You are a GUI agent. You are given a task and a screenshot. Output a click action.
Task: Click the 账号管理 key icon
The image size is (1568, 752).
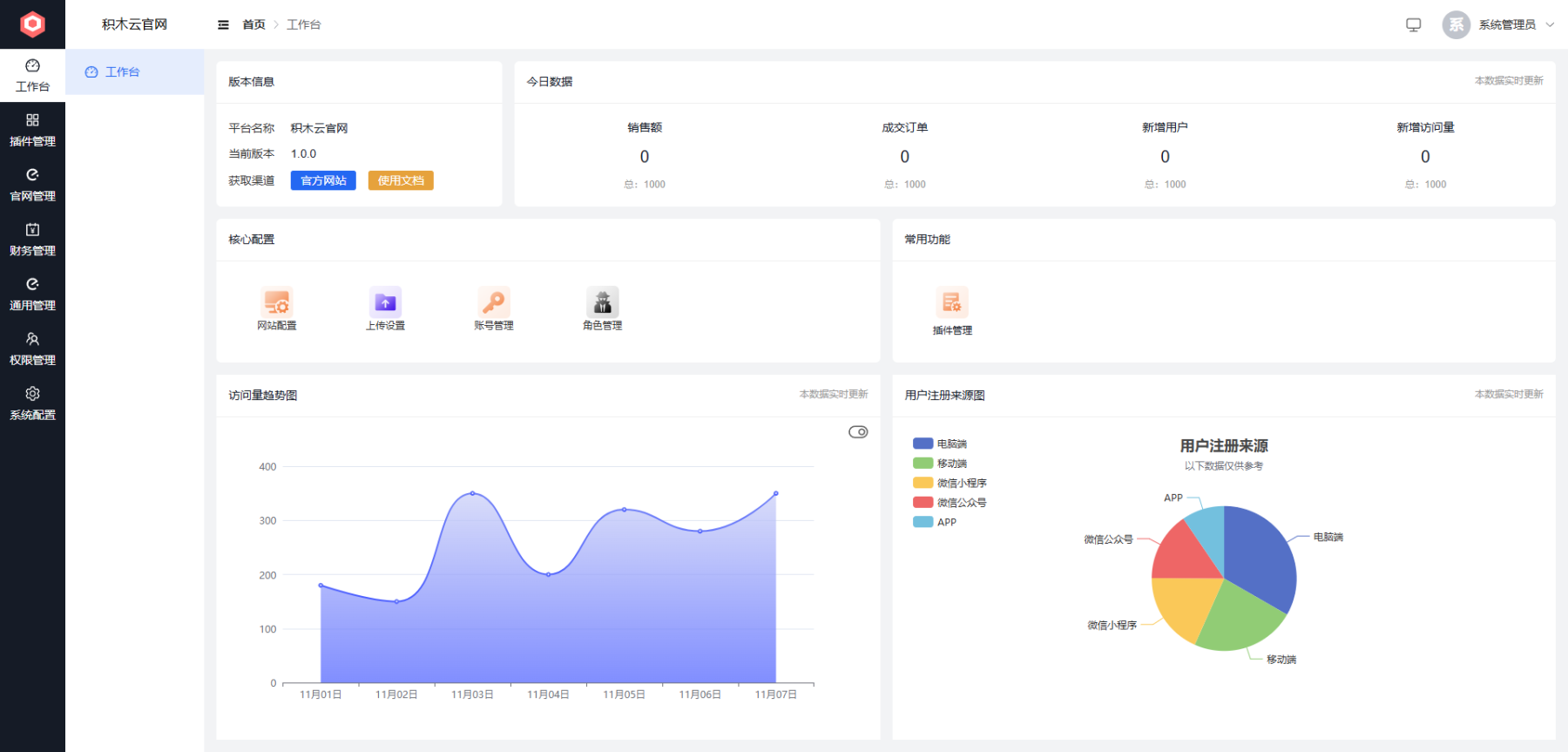493,302
